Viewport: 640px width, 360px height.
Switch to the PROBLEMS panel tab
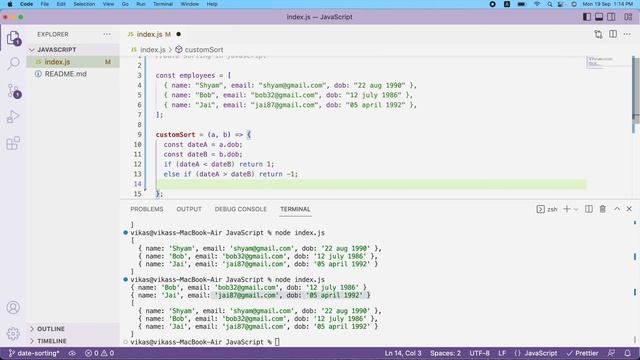click(147, 209)
